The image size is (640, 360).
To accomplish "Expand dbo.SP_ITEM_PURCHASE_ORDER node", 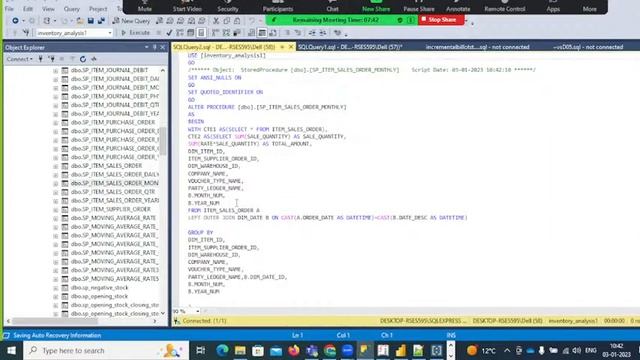I will coord(56,122).
